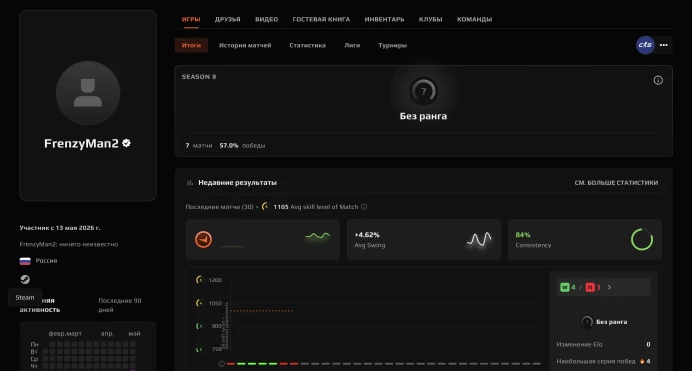Click the Steam tooltip label
This screenshot has width=692, height=371.
(25, 297)
